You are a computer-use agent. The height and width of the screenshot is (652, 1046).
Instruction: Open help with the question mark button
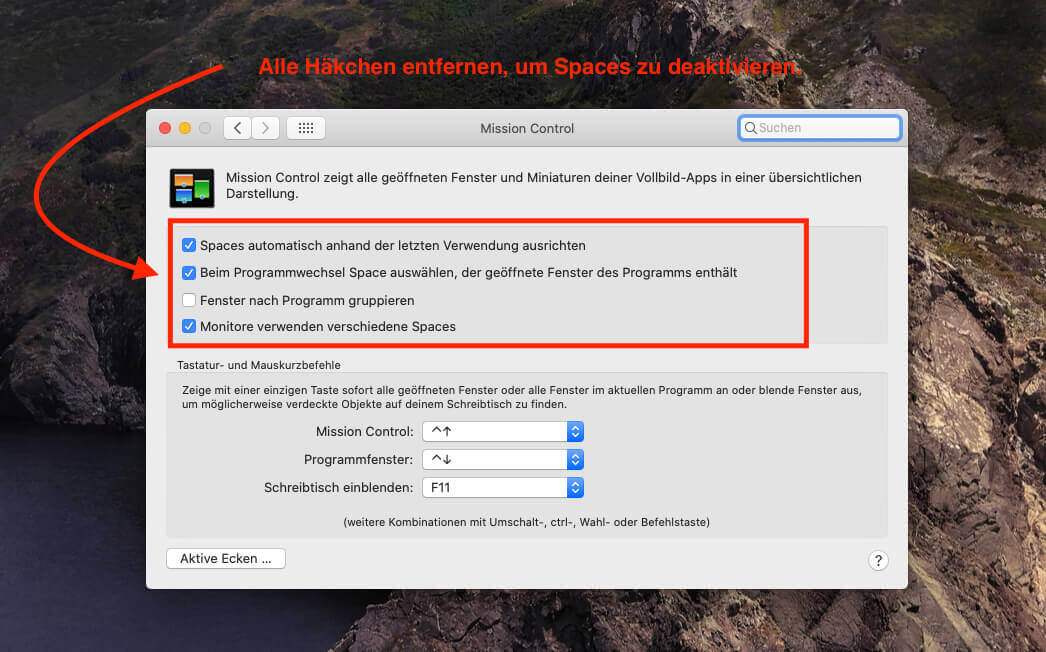(877, 560)
